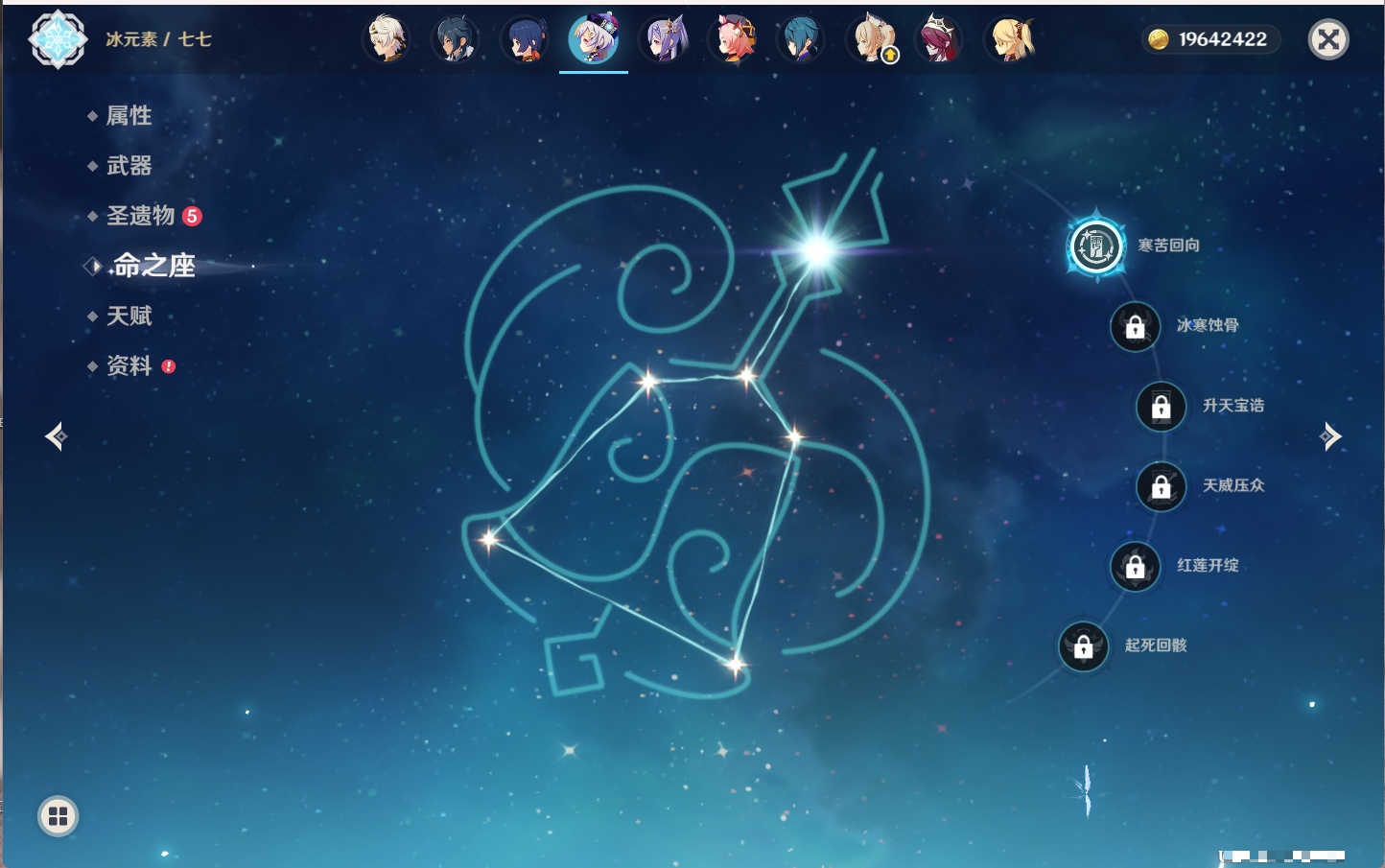Click the bright glowing star in constellation
The height and width of the screenshot is (868, 1385).
pyautogui.click(x=818, y=250)
